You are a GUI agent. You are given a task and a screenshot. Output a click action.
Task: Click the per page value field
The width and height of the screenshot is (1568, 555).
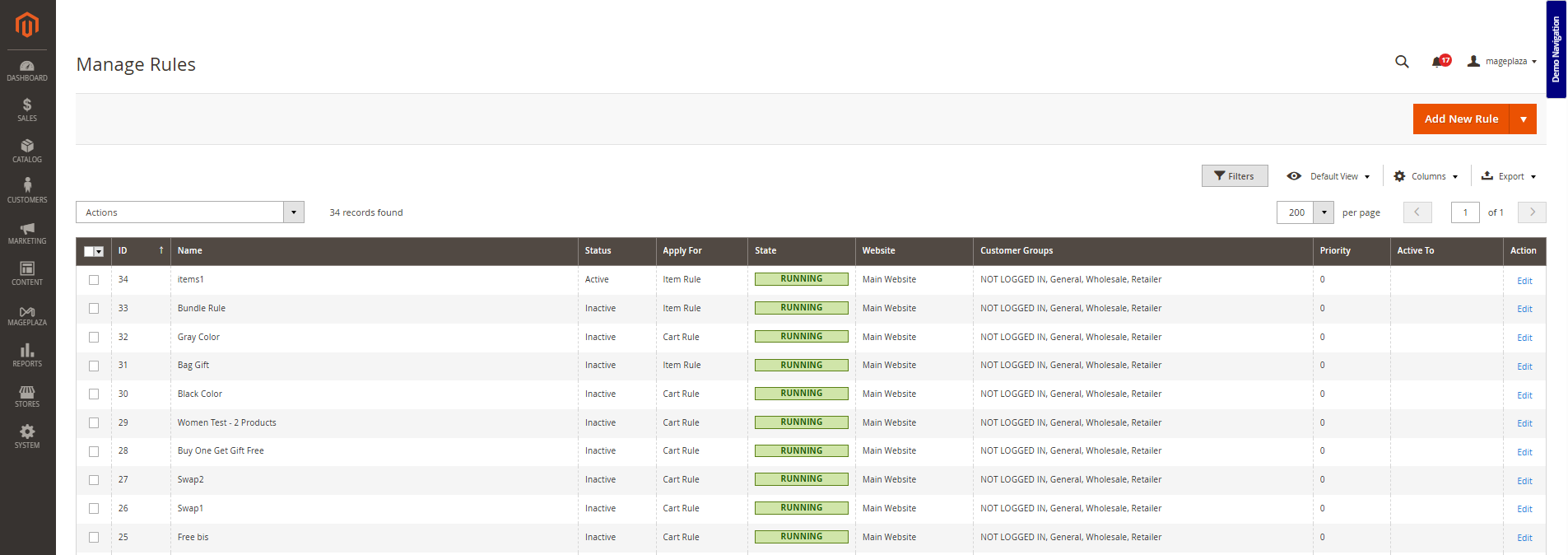click(1296, 212)
